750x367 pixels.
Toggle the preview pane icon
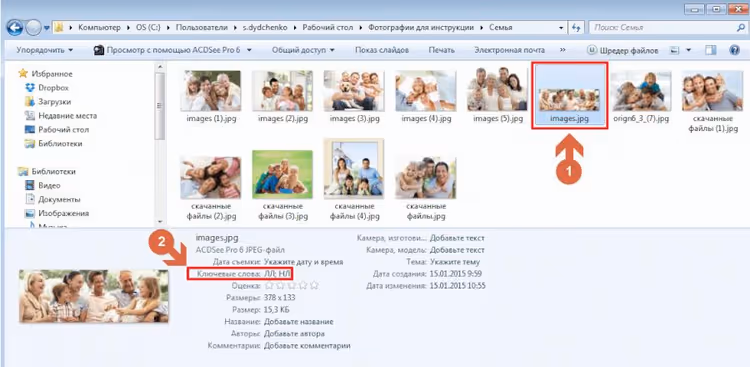point(711,50)
